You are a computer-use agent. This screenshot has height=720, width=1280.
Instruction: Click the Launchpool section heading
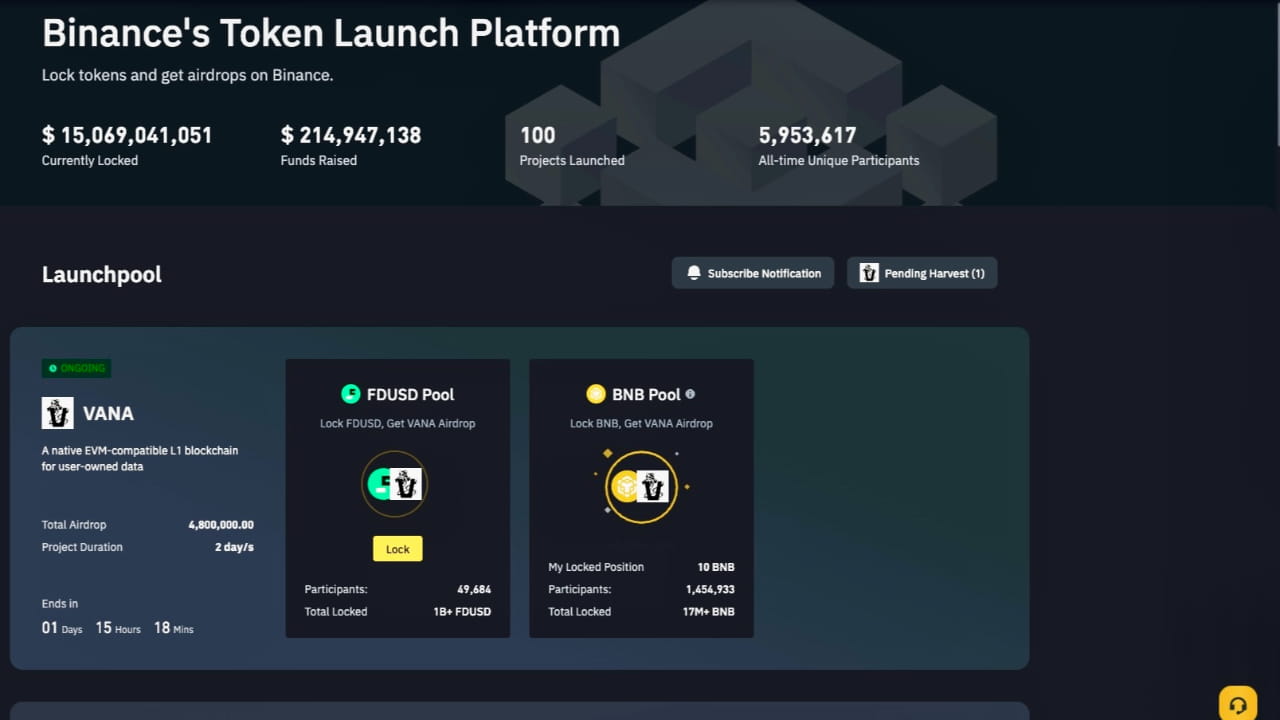point(102,275)
